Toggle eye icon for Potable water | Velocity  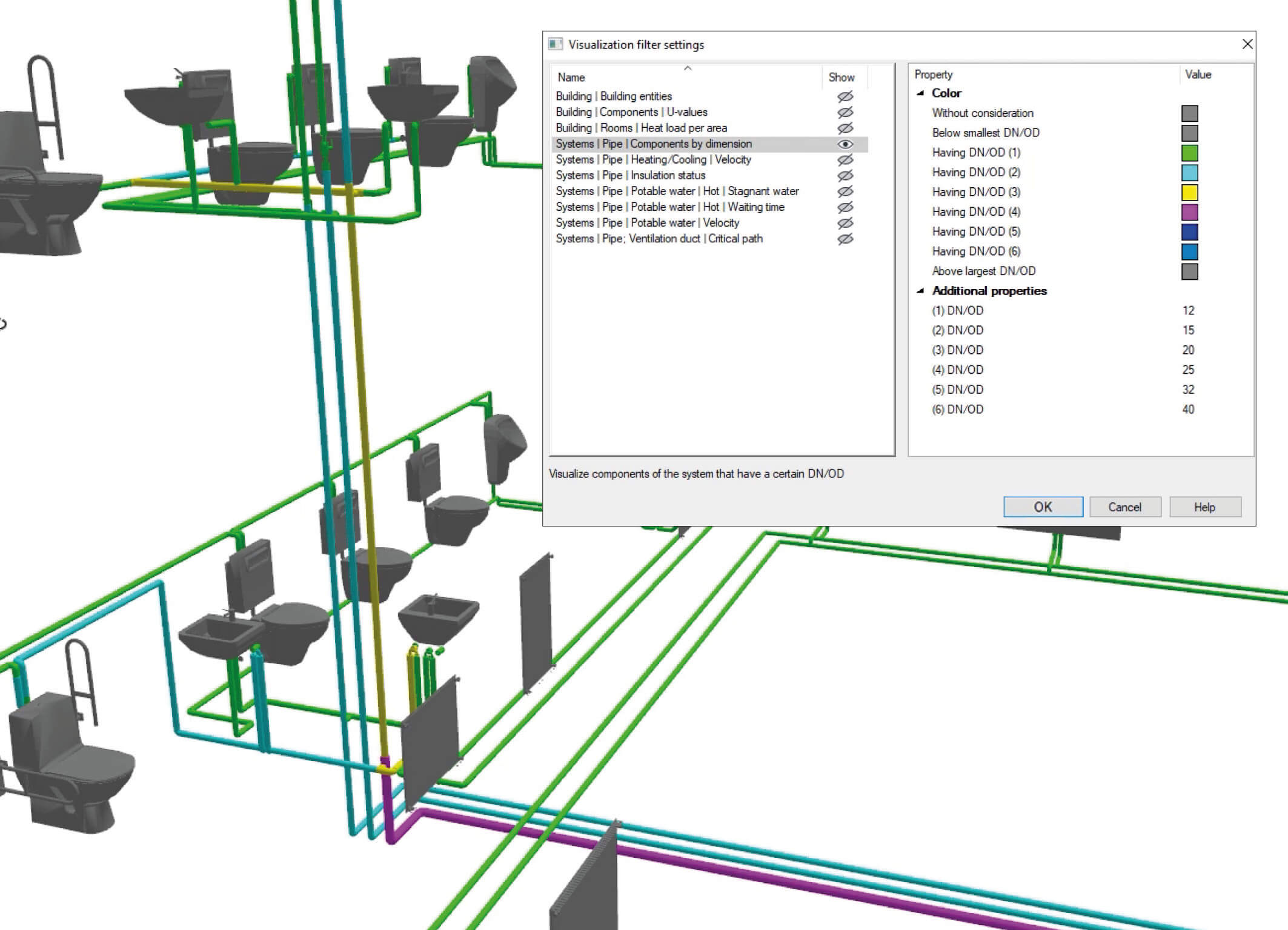coord(845,222)
